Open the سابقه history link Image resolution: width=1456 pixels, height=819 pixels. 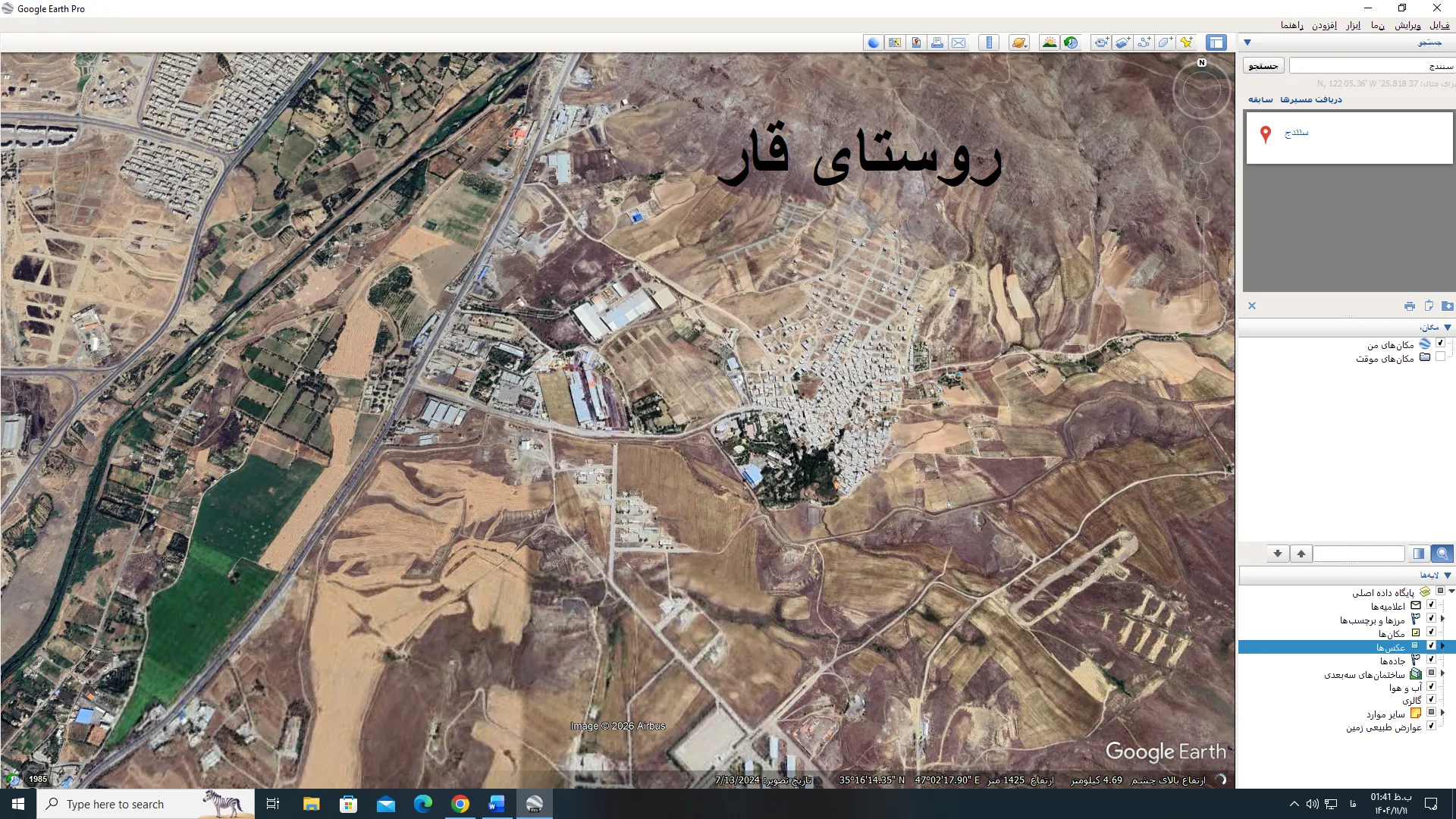(1261, 99)
